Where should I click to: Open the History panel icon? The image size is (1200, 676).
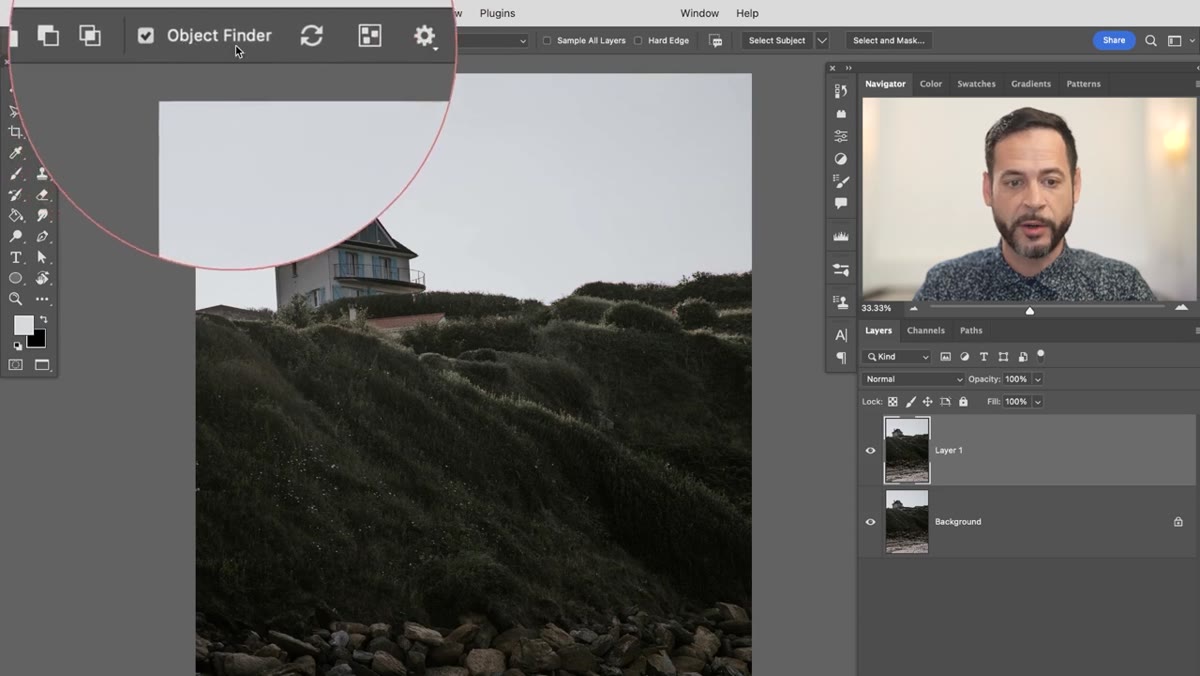[841, 91]
